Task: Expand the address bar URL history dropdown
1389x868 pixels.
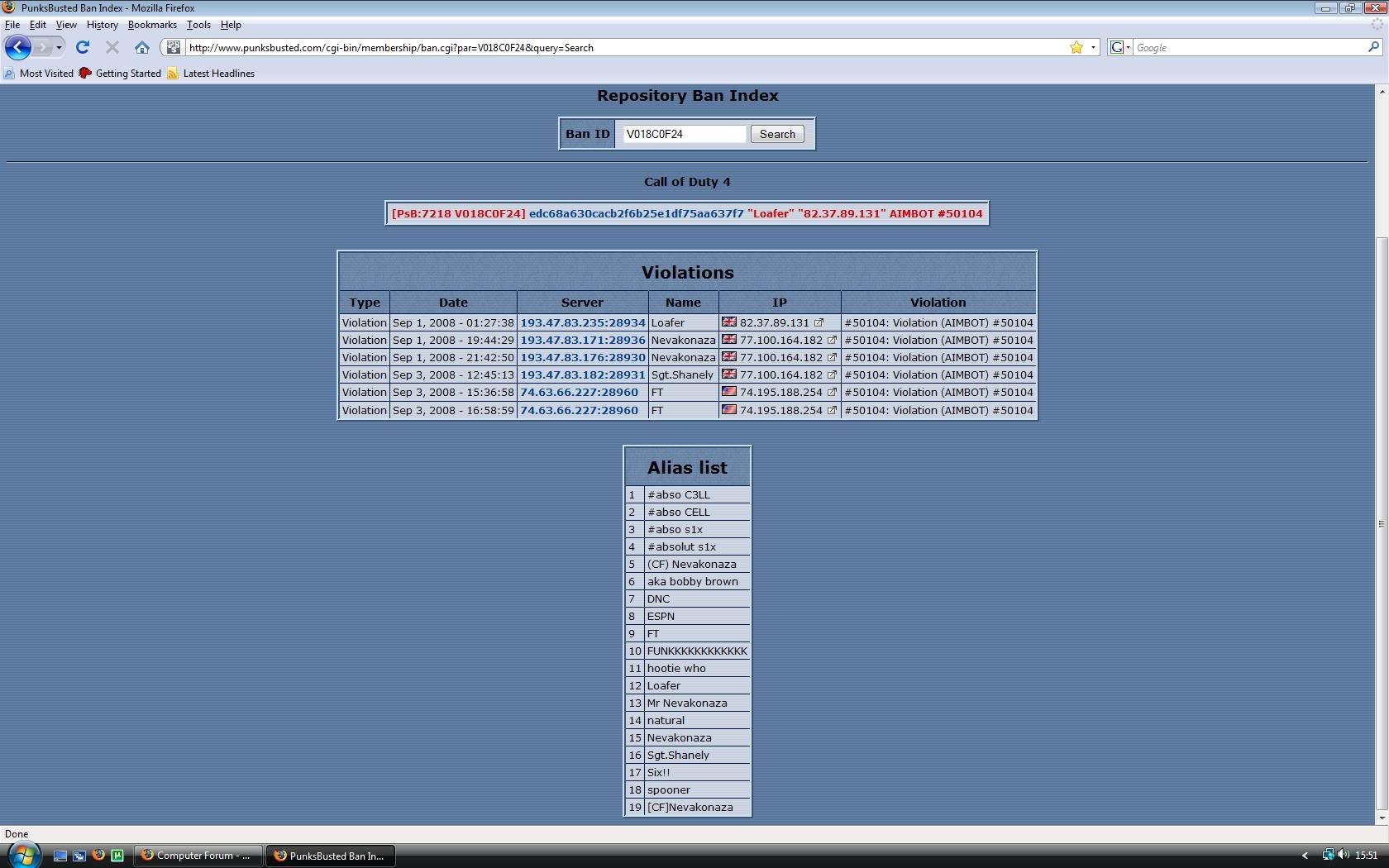Action: pos(1093,47)
